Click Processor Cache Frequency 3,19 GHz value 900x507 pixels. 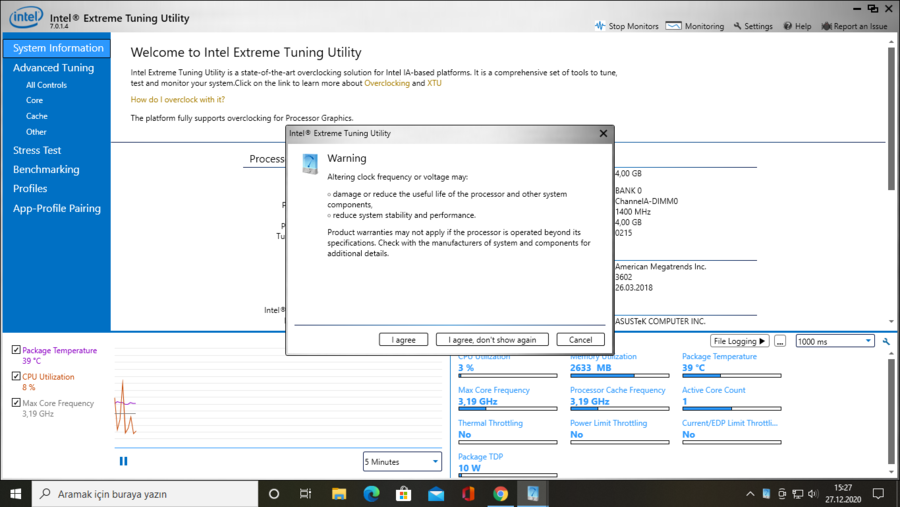(x=589, y=401)
